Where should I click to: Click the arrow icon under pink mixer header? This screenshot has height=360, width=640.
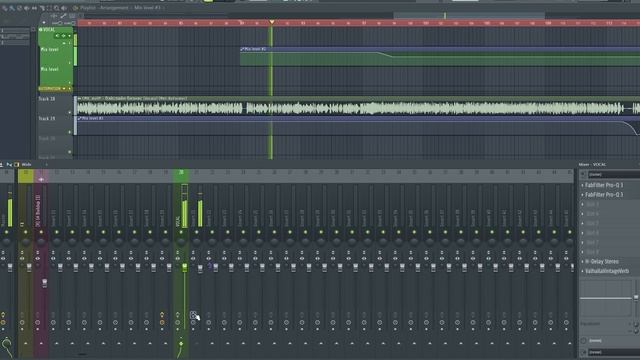point(41,180)
